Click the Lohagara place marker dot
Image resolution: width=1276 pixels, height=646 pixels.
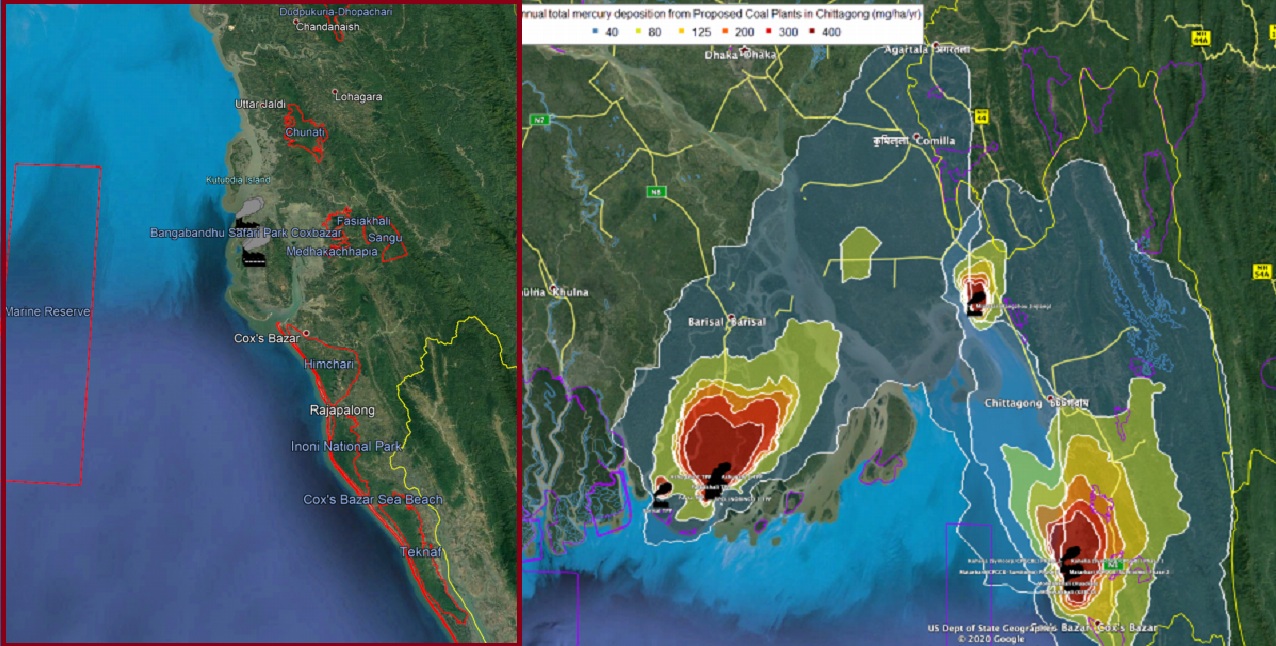[x=334, y=97]
